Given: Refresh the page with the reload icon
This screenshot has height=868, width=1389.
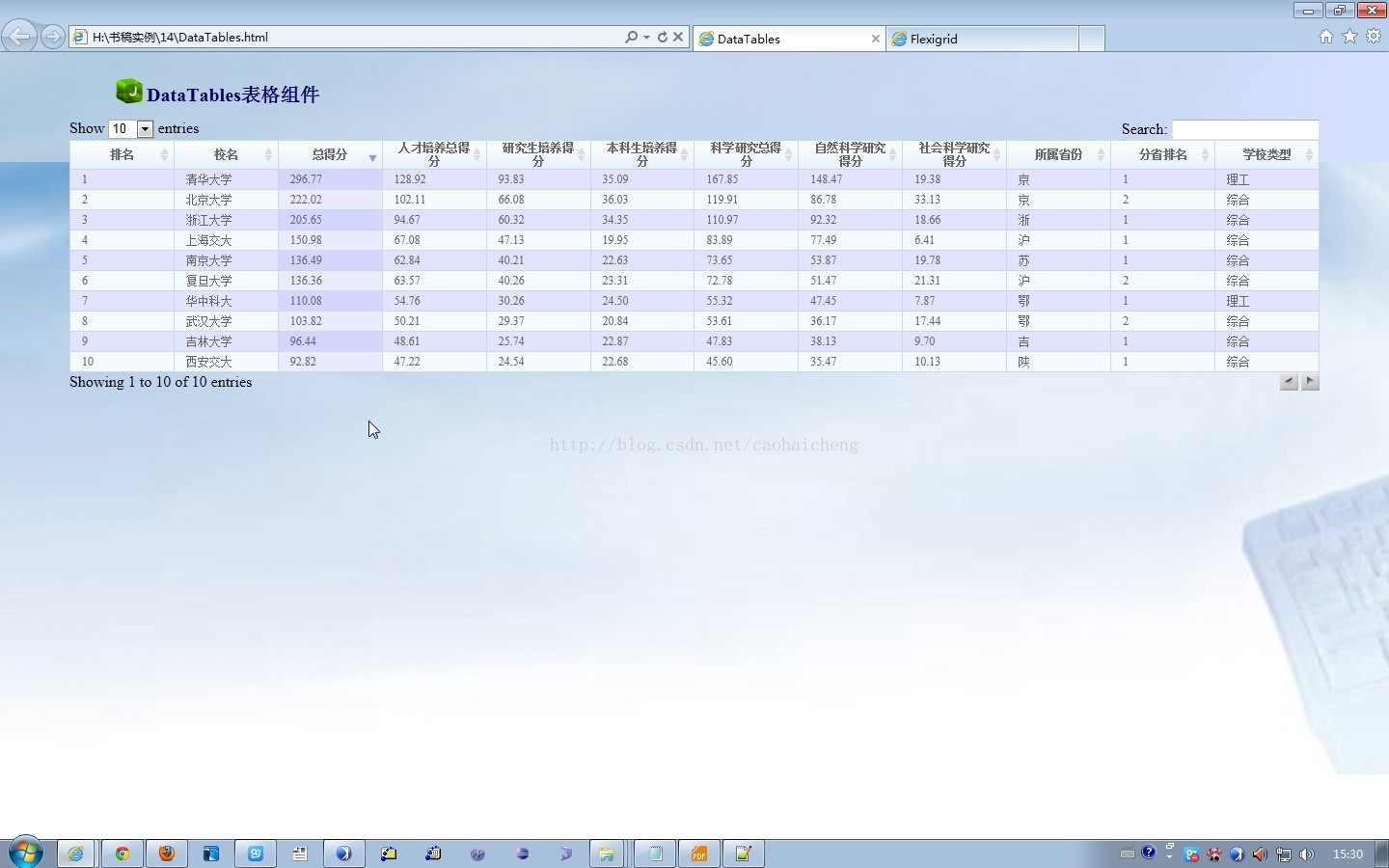Looking at the screenshot, I should (662, 37).
